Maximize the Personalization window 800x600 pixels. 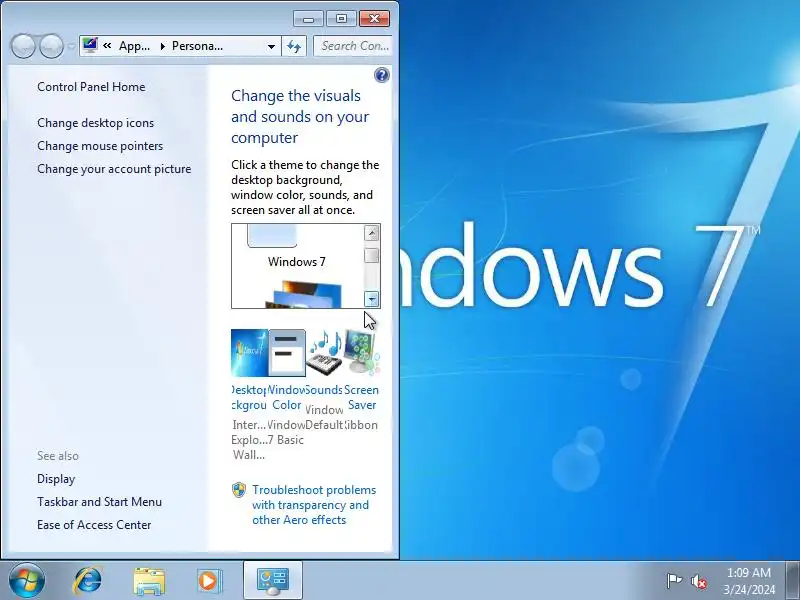click(341, 19)
